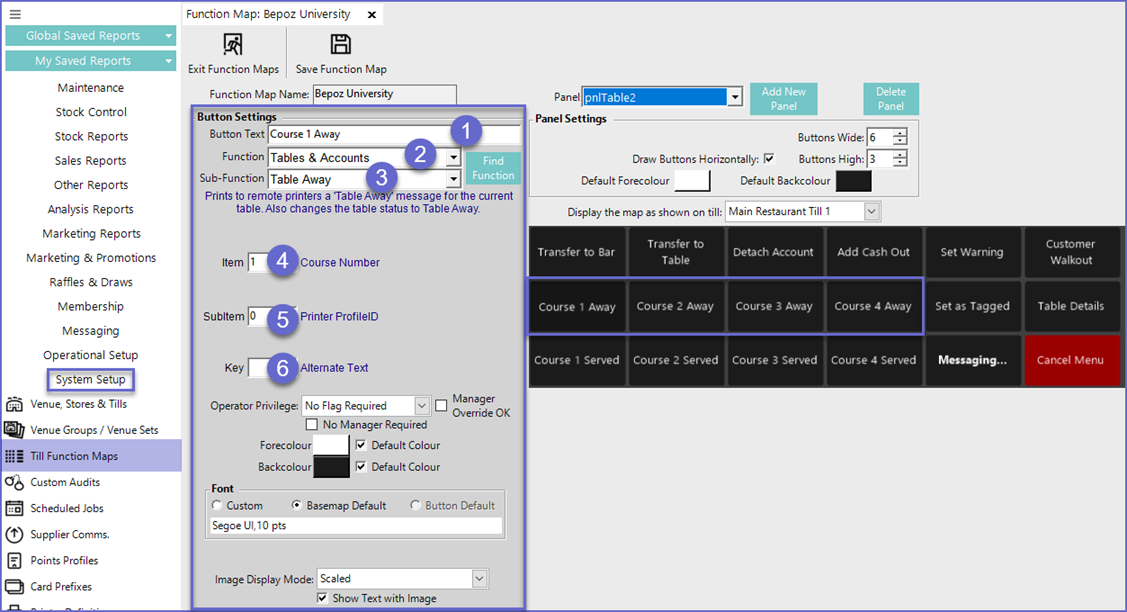Open the Maintenance menu
1127x612 pixels.
91,88
